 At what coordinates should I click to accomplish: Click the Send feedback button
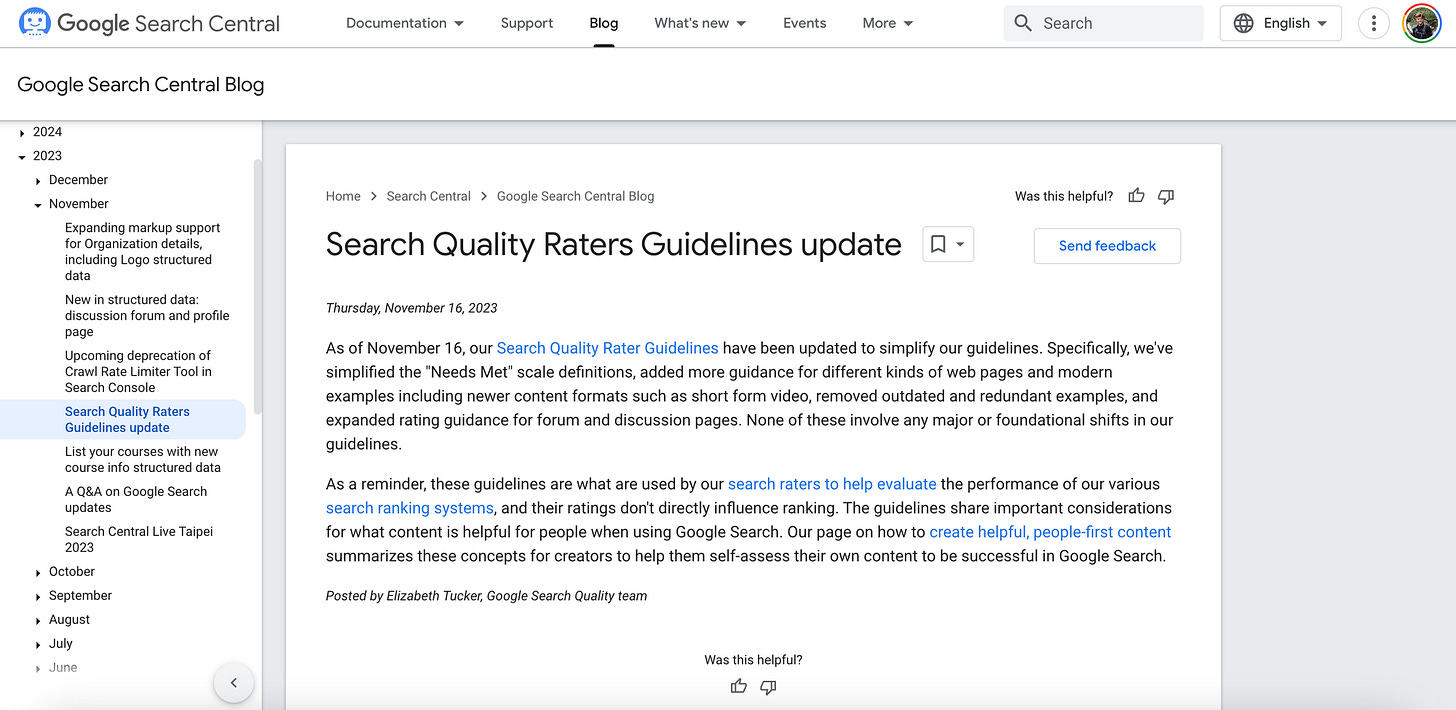pyautogui.click(x=1106, y=245)
